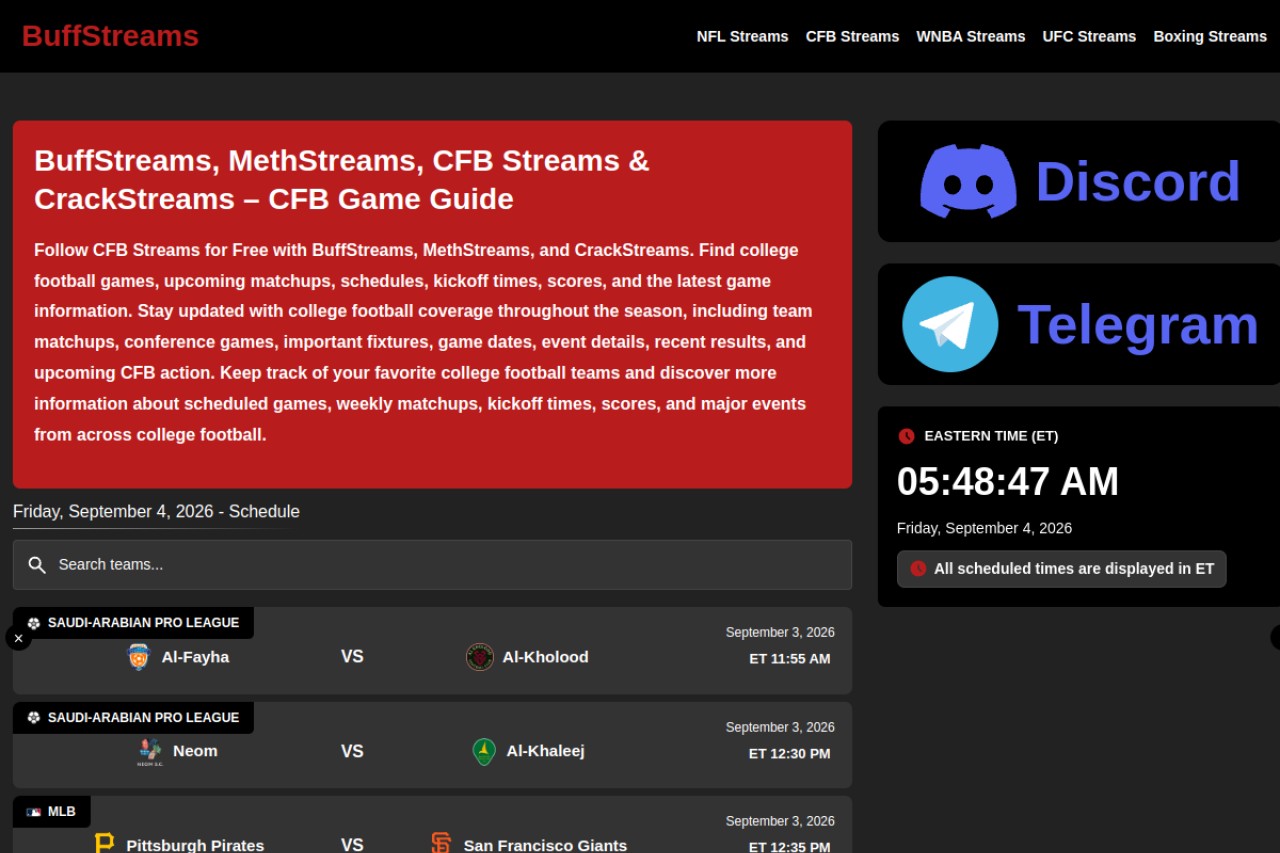1280x853 pixels.
Task: Close the floating ad with X button
Action: [18, 638]
